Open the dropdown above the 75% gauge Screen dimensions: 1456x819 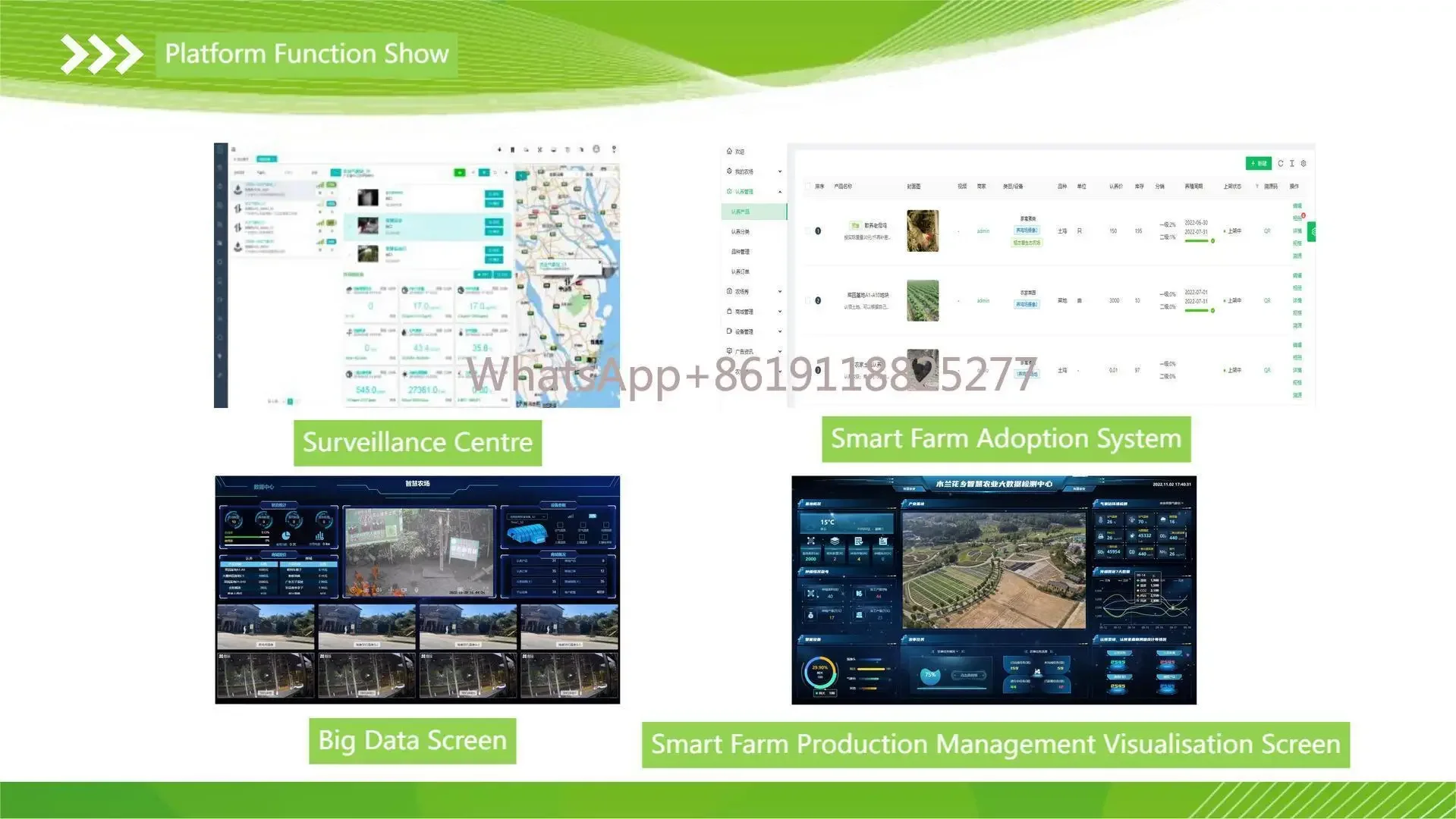pyautogui.click(x=947, y=651)
